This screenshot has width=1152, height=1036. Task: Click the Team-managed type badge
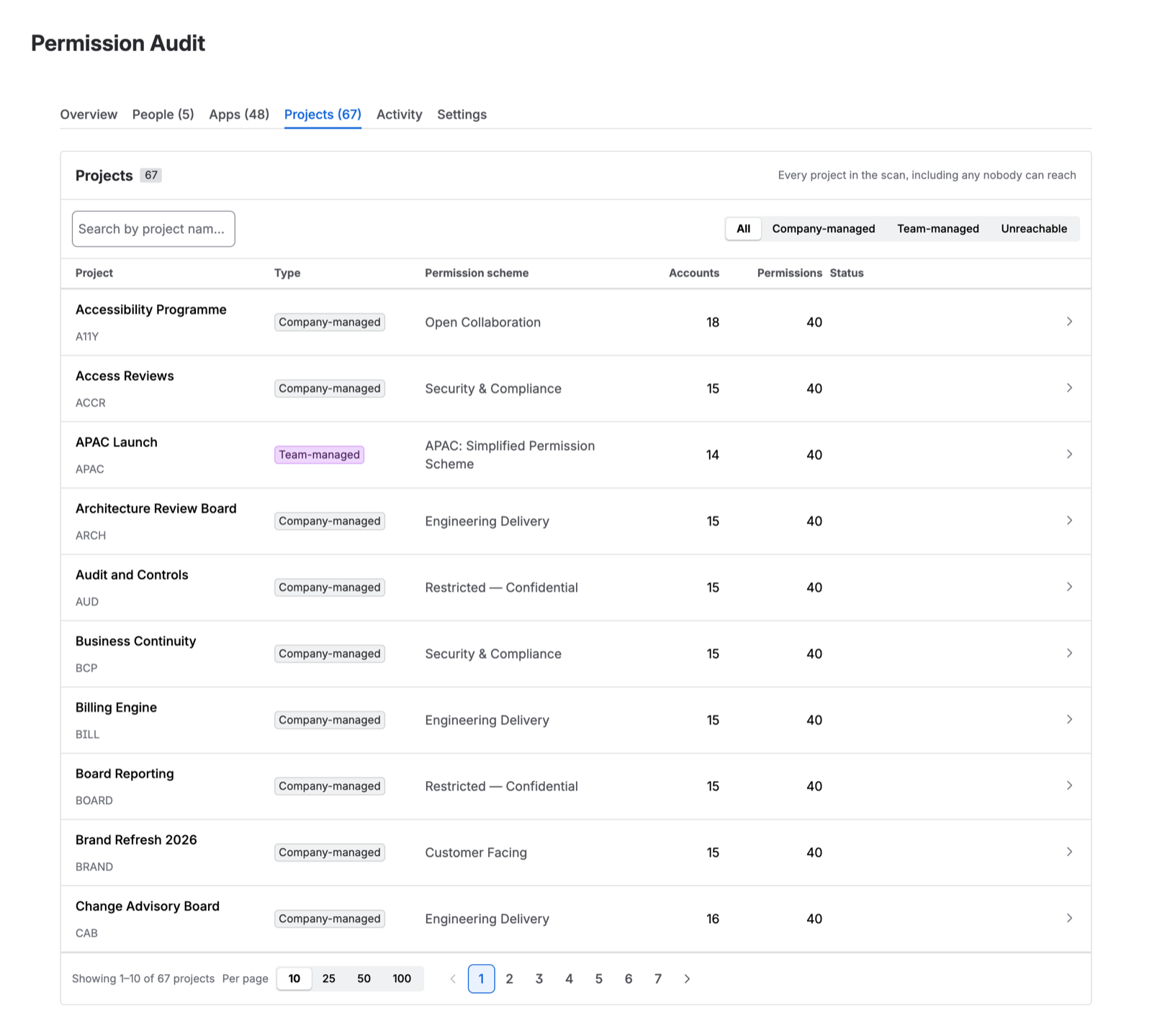tap(319, 454)
